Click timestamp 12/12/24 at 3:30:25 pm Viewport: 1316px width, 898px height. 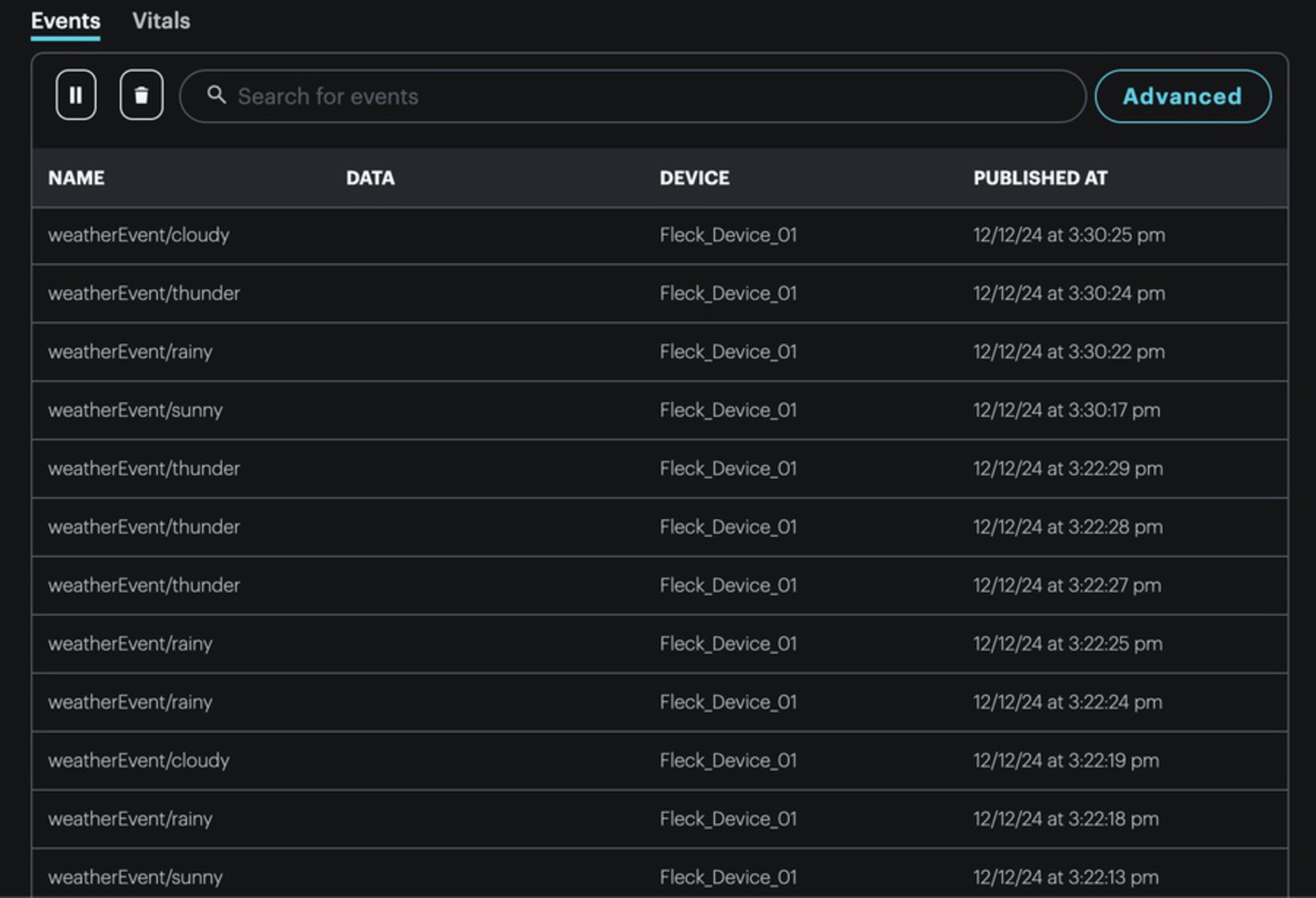(x=1069, y=235)
